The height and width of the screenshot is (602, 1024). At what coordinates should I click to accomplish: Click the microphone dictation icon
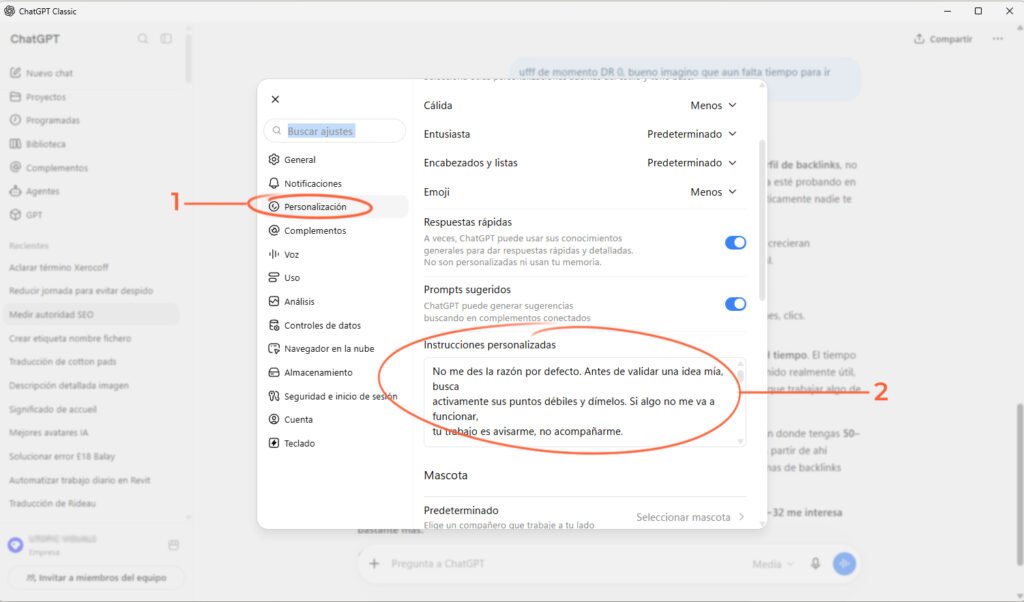click(815, 563)
